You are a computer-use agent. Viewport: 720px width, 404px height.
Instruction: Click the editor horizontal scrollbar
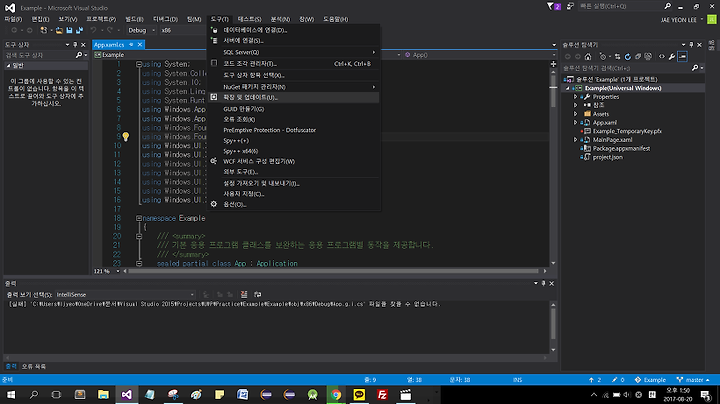click(335, 271)
